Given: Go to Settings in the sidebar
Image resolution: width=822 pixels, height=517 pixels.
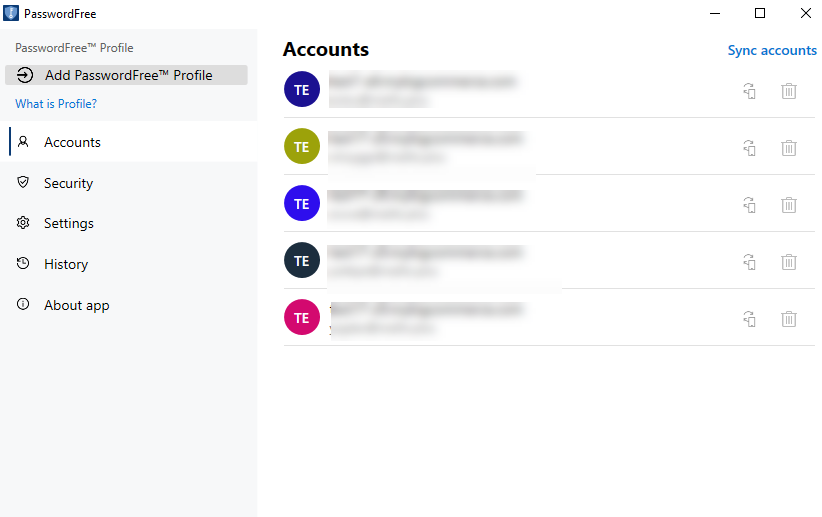Looking at the screenshot, I should 68,223.
